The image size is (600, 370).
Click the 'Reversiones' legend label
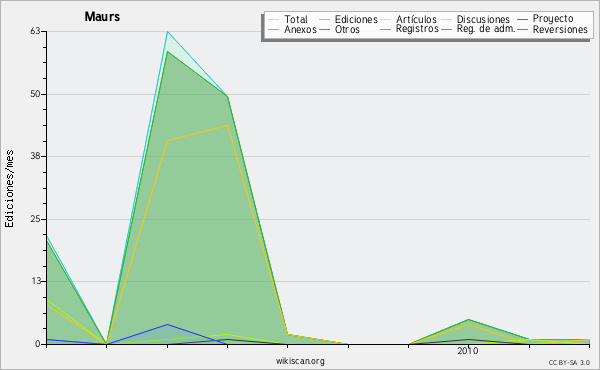point(560,29)
